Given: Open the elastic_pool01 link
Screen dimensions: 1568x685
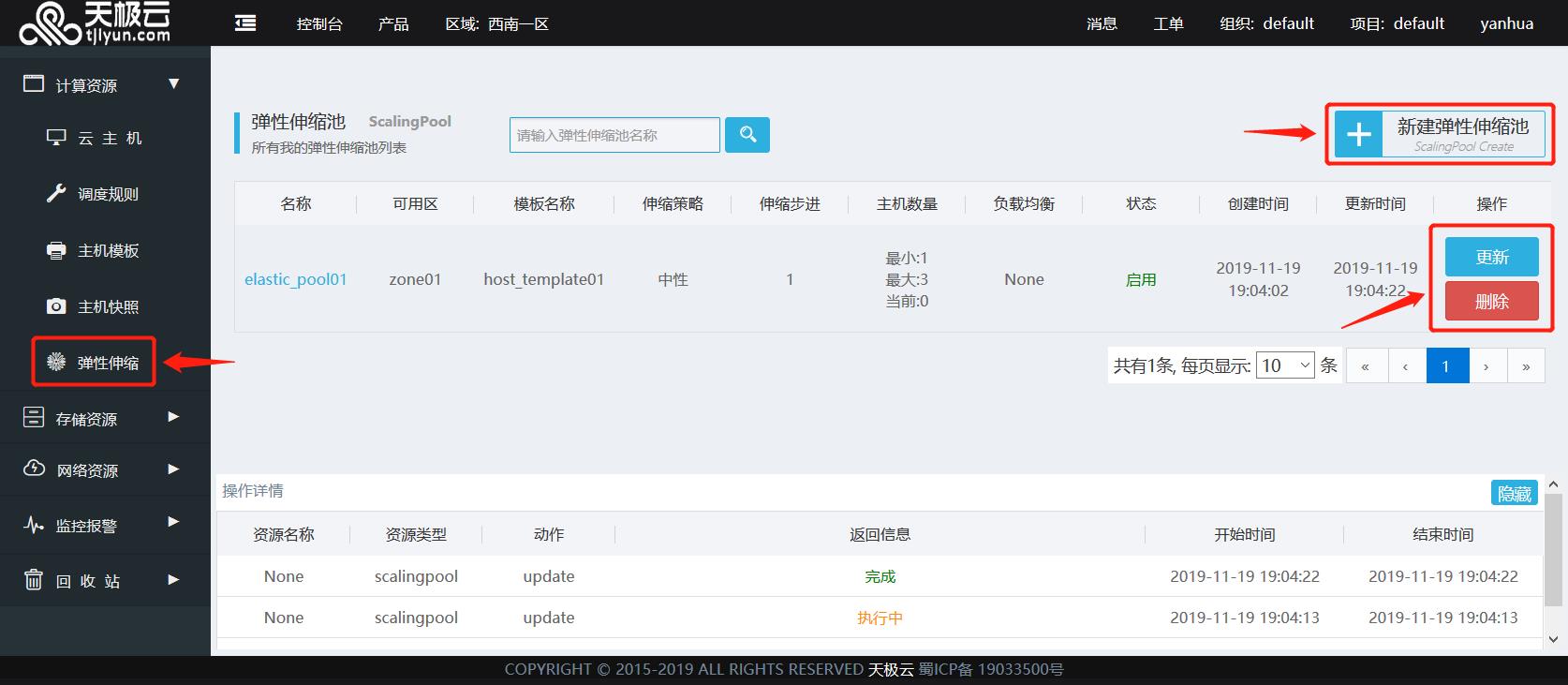Looking at the screenshot, I should tap(295, 279).
